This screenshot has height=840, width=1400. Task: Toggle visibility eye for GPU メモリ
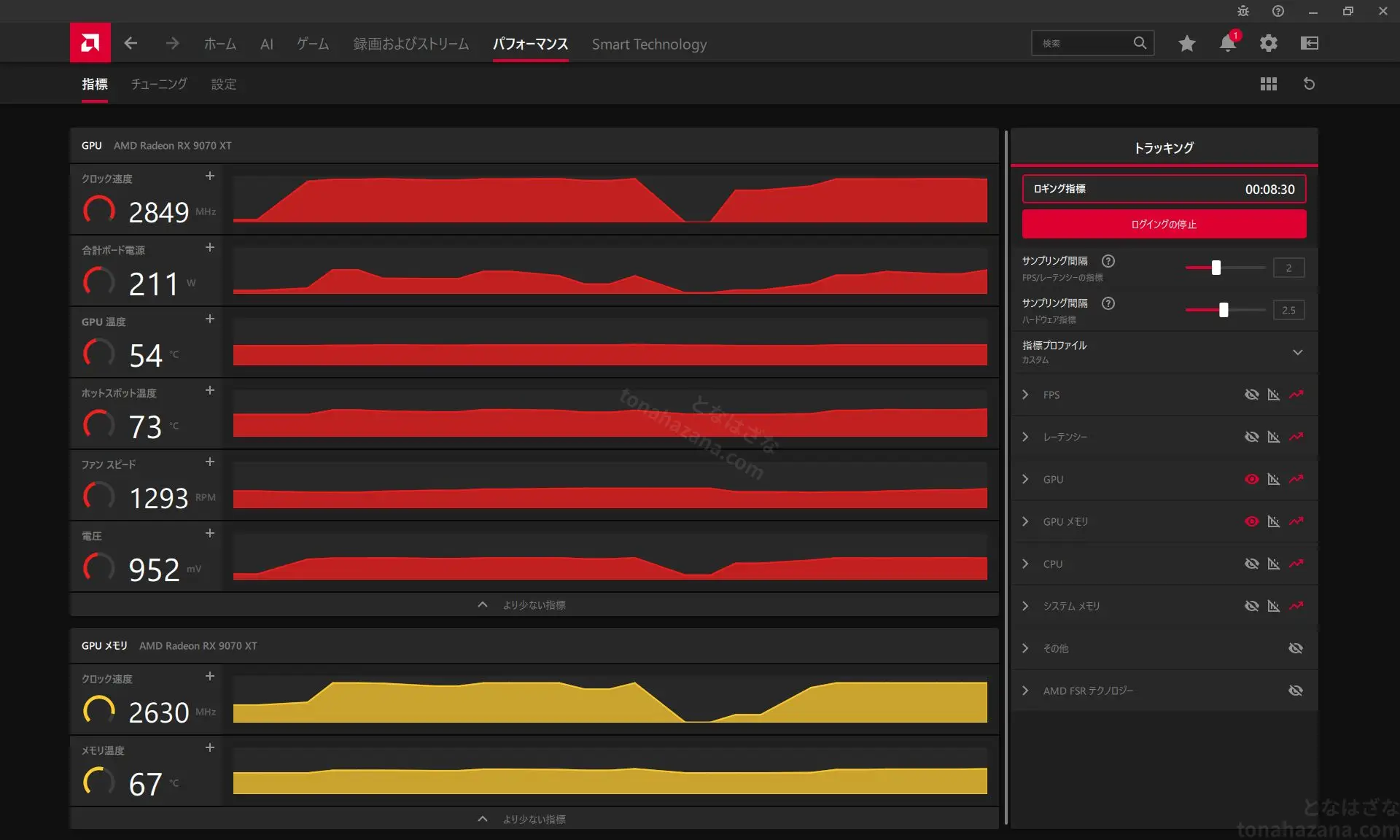[x=1252, y=521]
